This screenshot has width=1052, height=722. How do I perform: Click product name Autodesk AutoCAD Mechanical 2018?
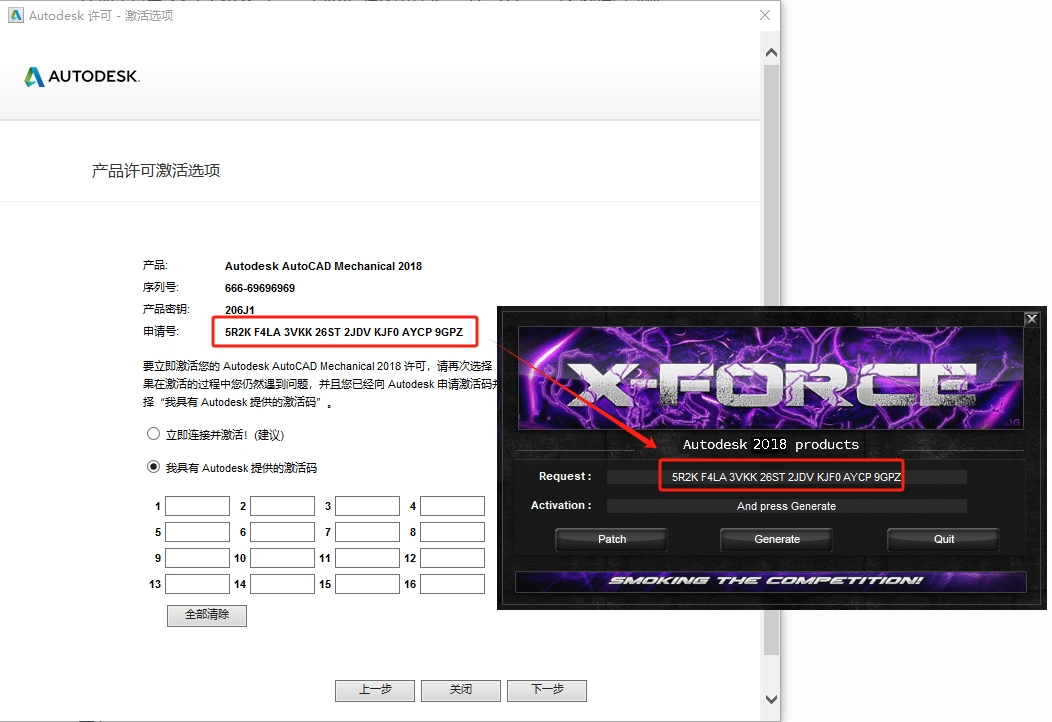tap(323, 266)
